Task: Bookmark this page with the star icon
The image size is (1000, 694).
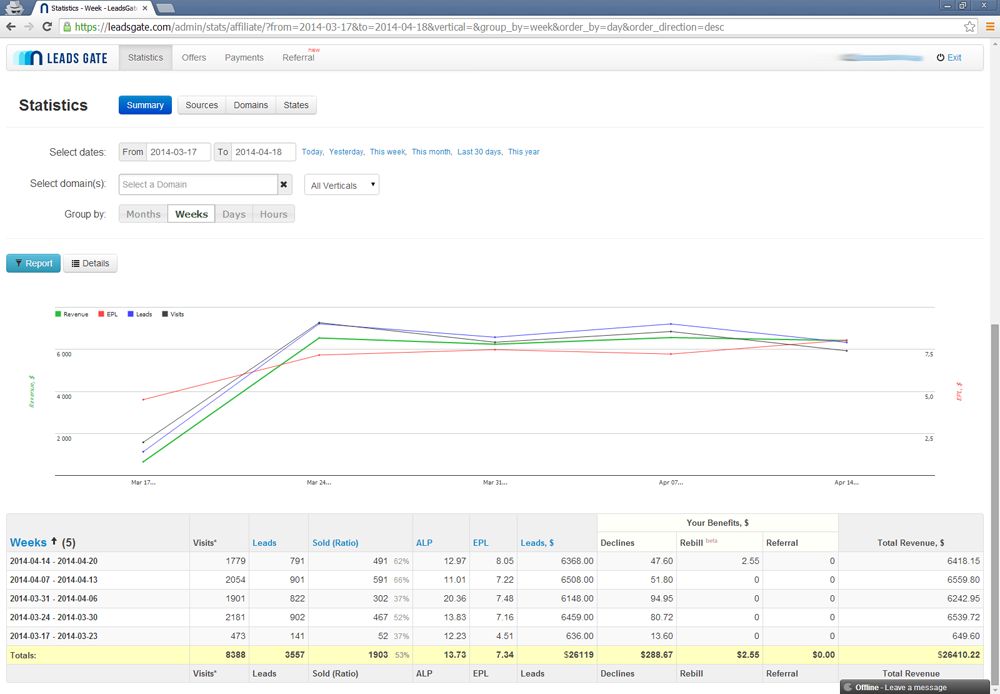Action: (x=969, y=27)
